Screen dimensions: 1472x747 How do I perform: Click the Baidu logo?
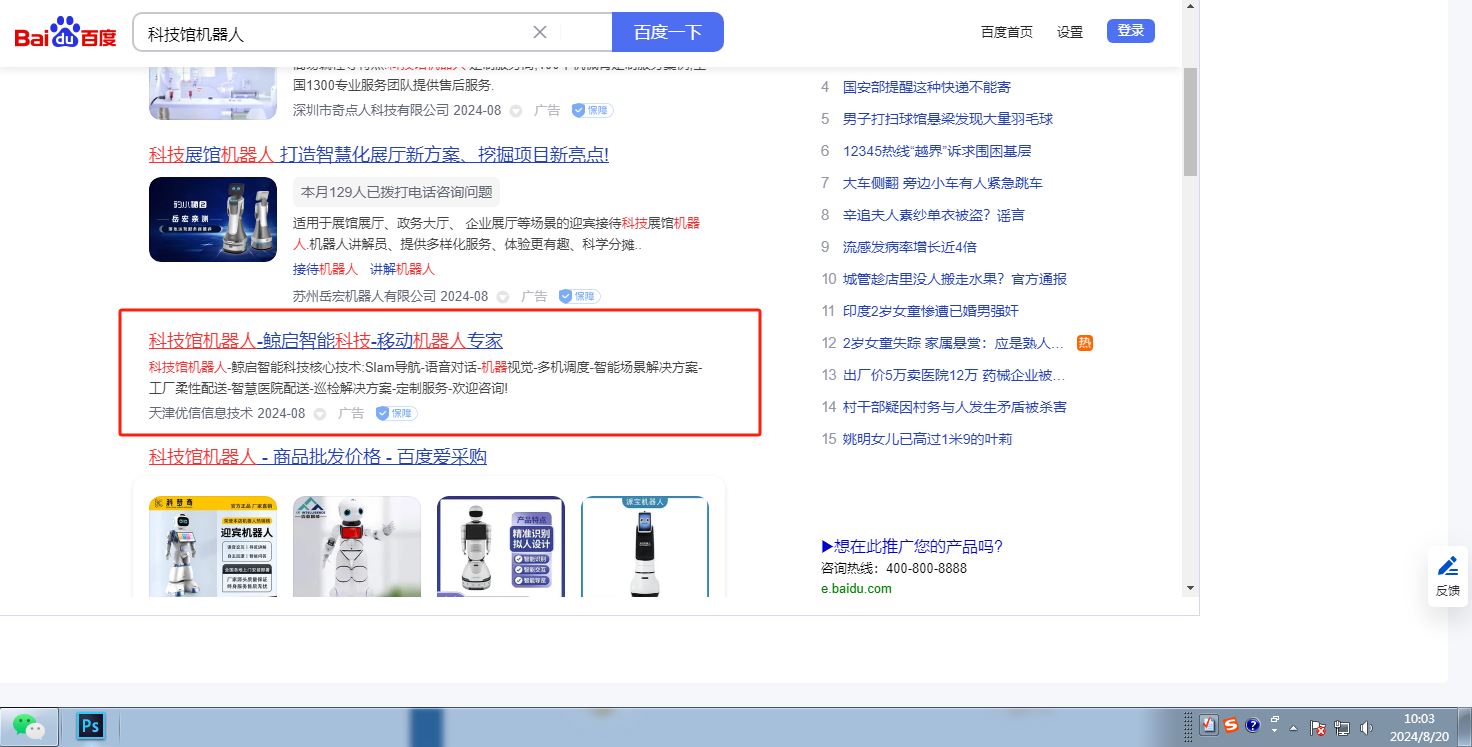65,33
